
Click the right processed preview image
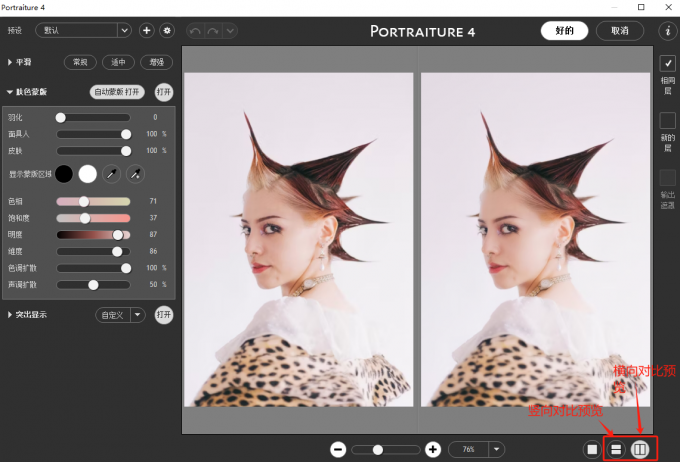point(535,239)
